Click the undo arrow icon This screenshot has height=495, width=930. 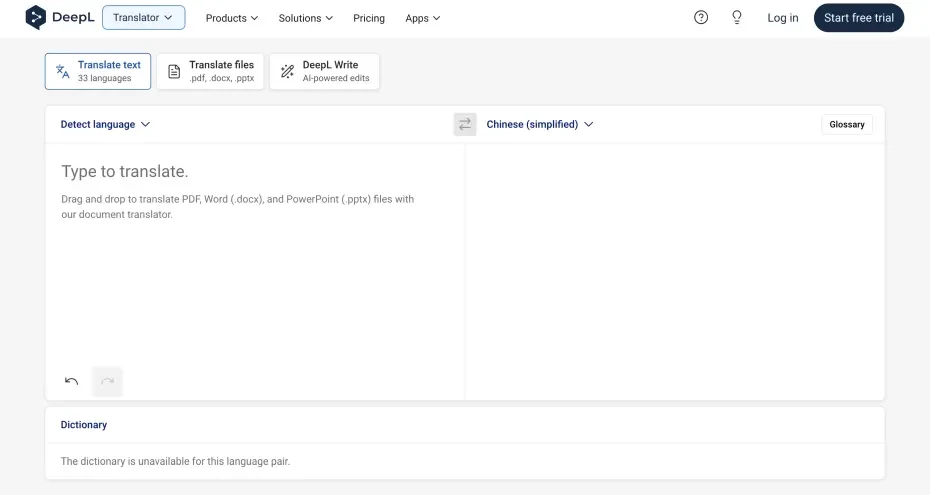coord(71,381)
